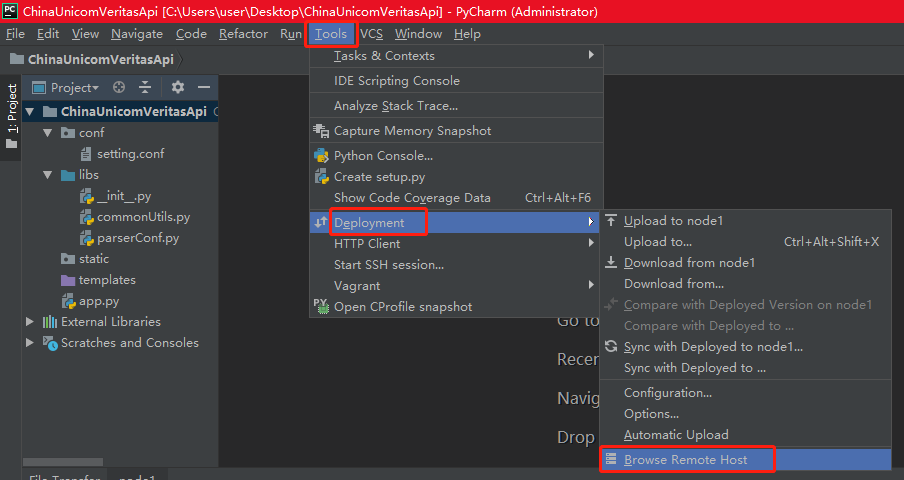Click the Deployment up-down arrows icon

click(321, 222)
